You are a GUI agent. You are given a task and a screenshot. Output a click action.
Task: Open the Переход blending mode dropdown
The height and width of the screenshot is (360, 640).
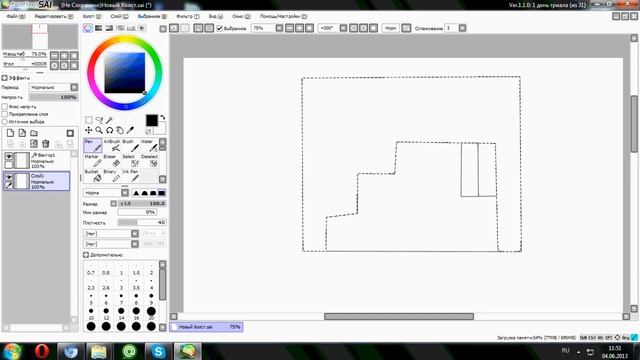(74, 87)
